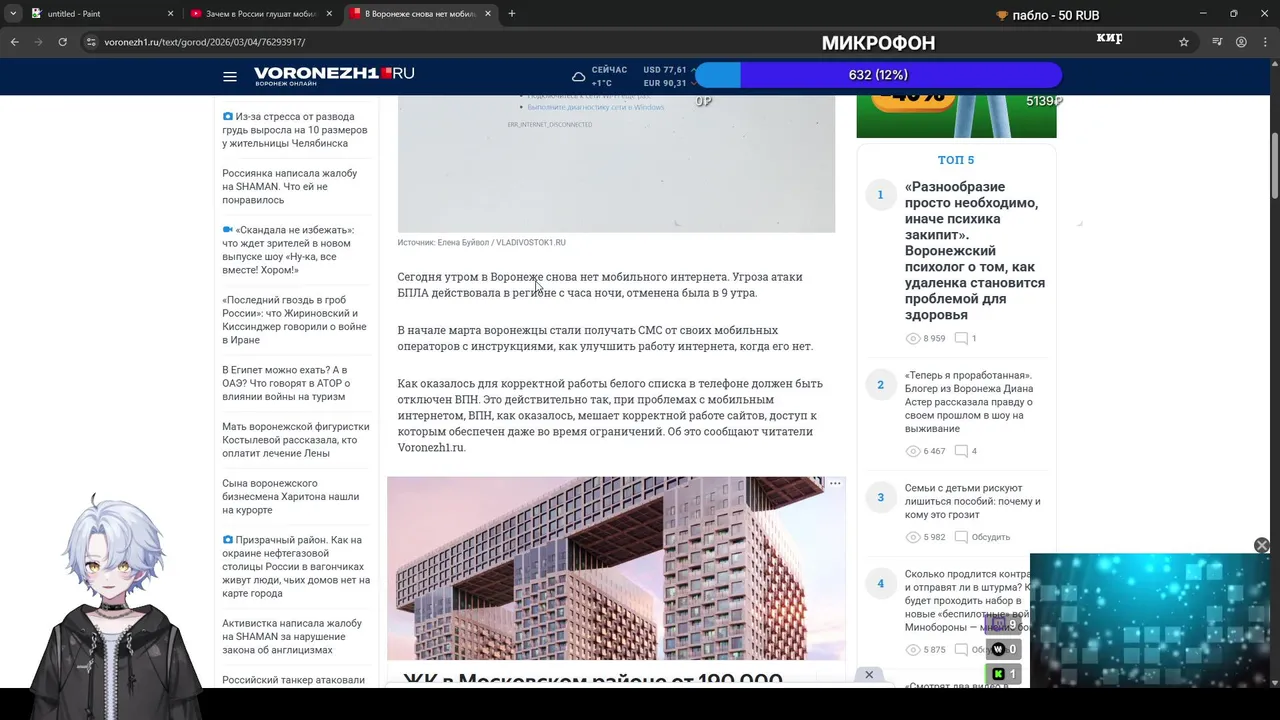
Task: Click the cloud weather icon
Action: [578, 77]
